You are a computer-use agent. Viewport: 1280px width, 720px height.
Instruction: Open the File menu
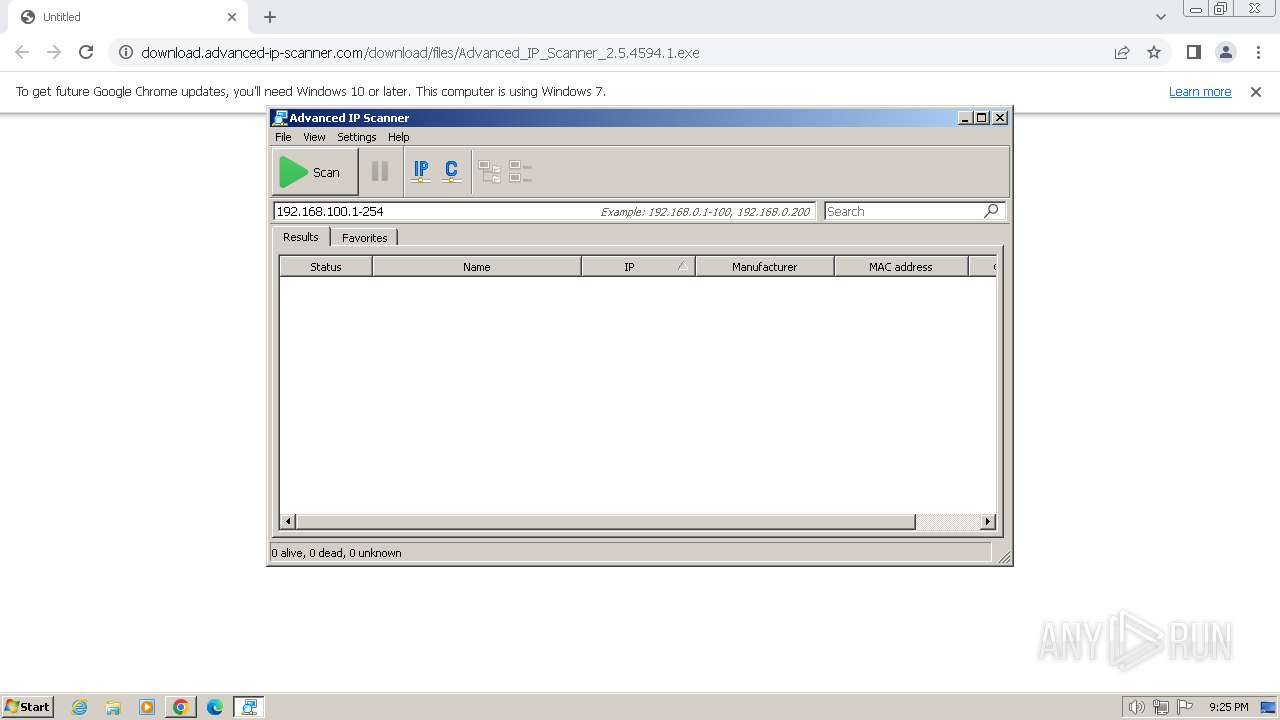[283, 137]
